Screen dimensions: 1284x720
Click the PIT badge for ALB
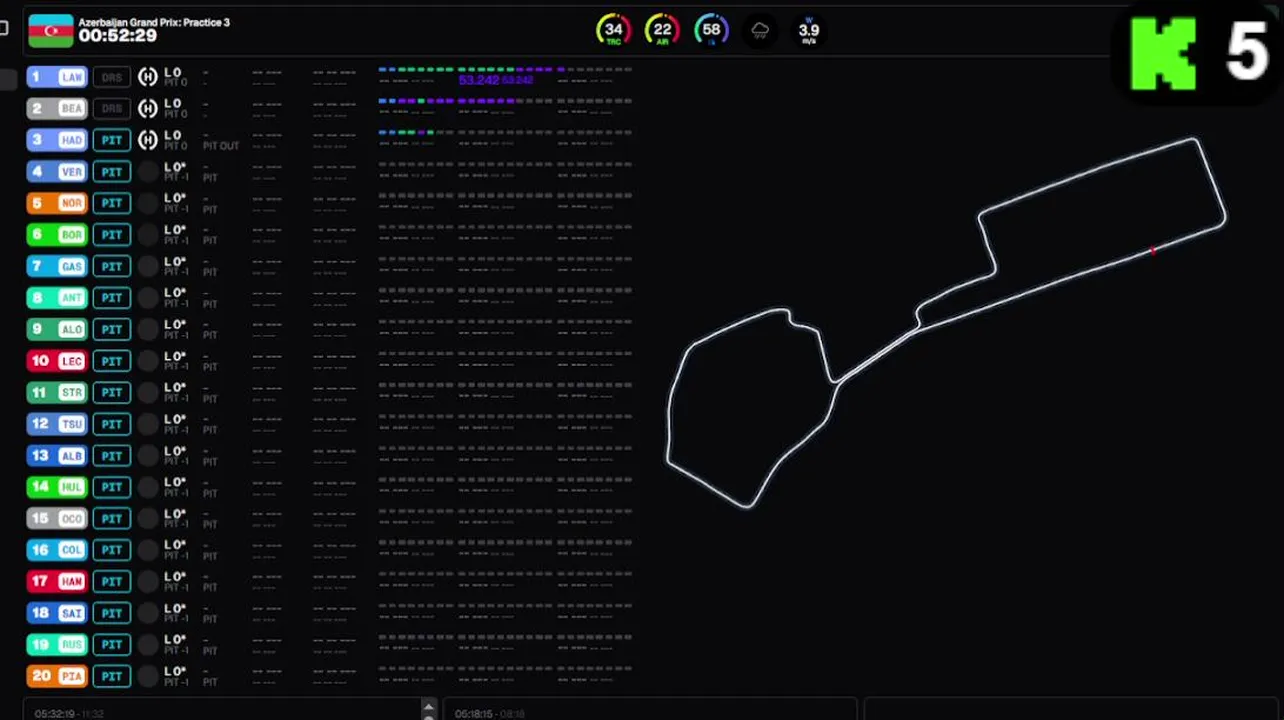pos(112,455)
